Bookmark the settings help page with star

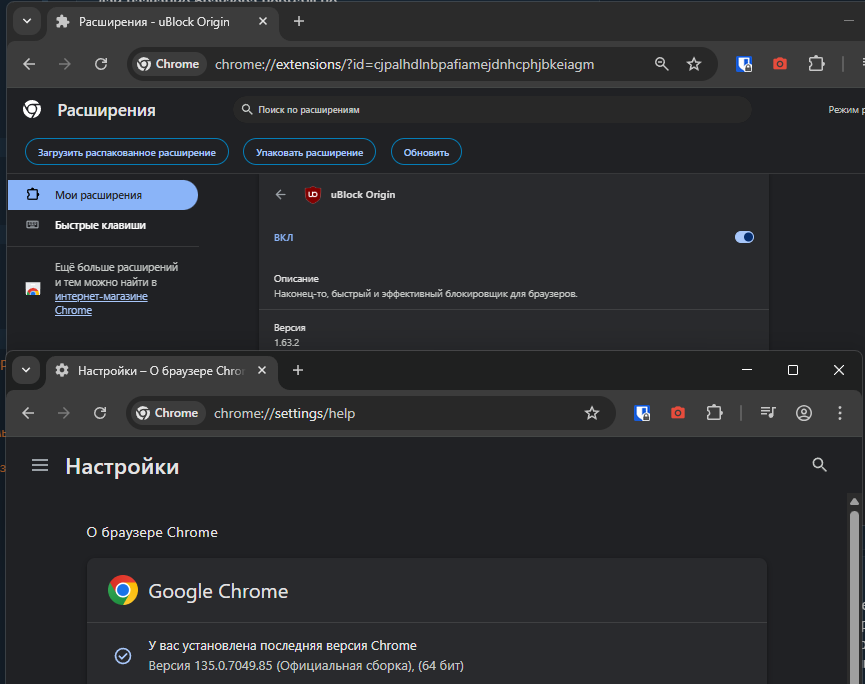coord(591,413)
